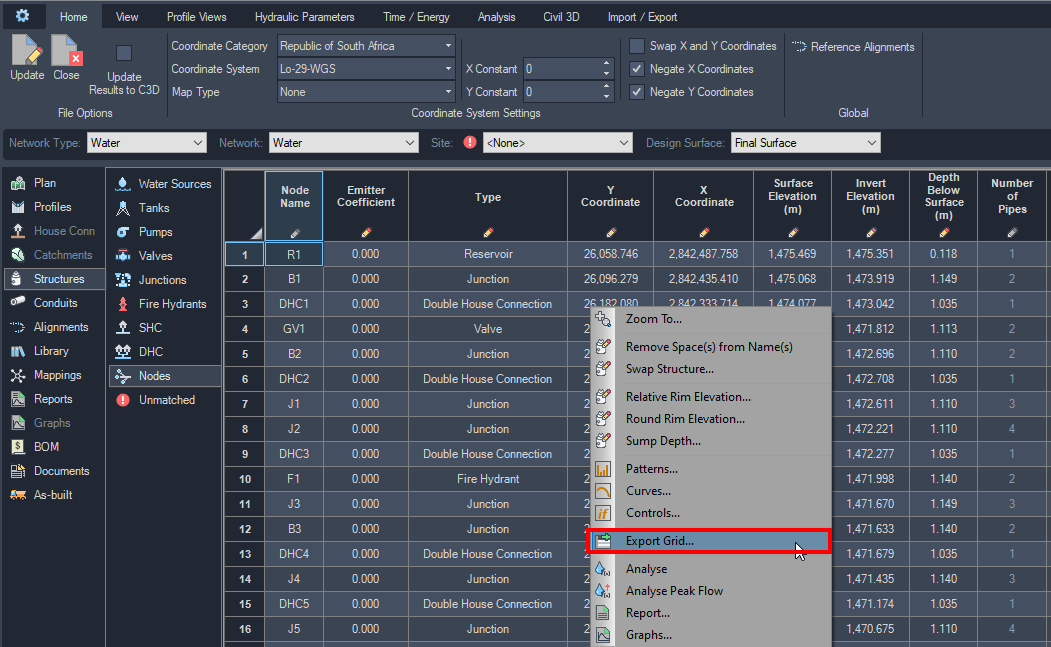Image resolution: width=1051 pixels, height=647 pixels.
Task: Uncheck Negate X Coordinates
Action: [637, 69]
